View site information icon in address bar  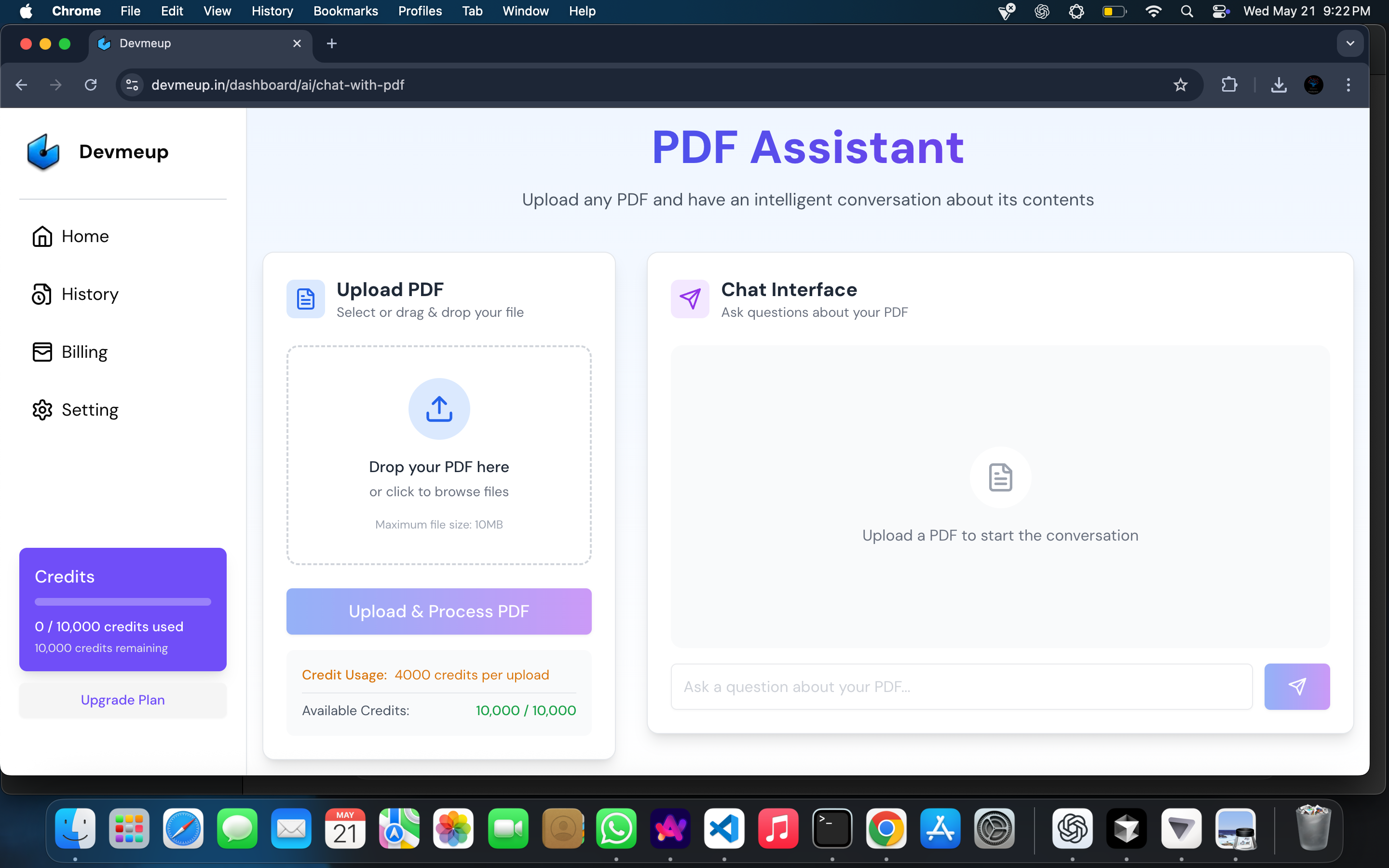coord(132,85)
